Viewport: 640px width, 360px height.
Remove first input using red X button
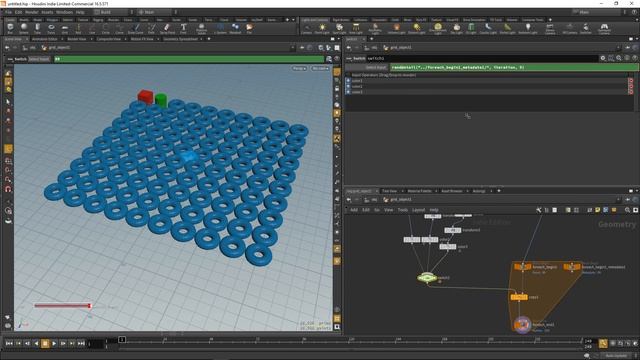click(631, 81)
